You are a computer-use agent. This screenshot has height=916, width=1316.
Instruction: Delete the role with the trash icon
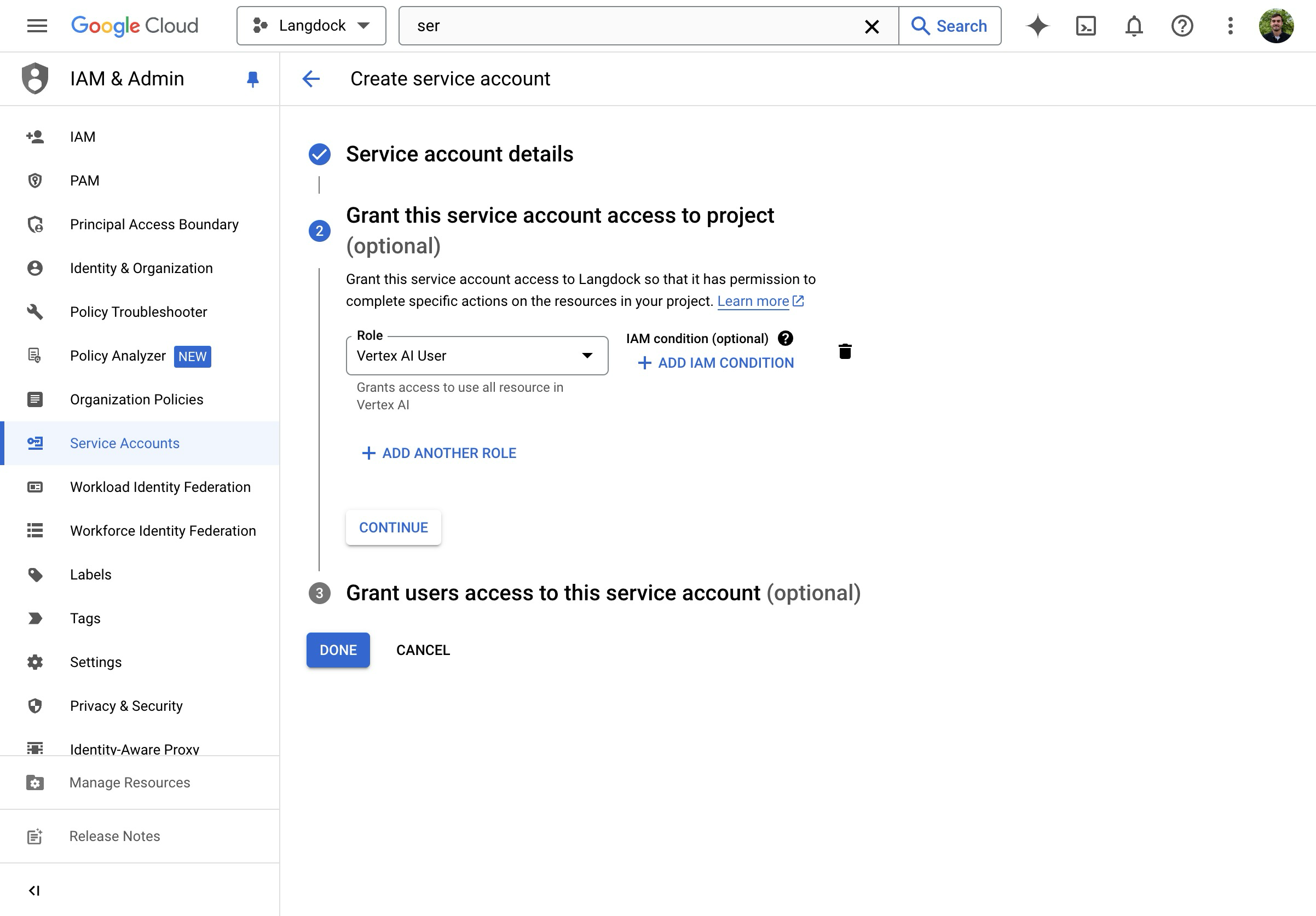click(x=845, y=351)
